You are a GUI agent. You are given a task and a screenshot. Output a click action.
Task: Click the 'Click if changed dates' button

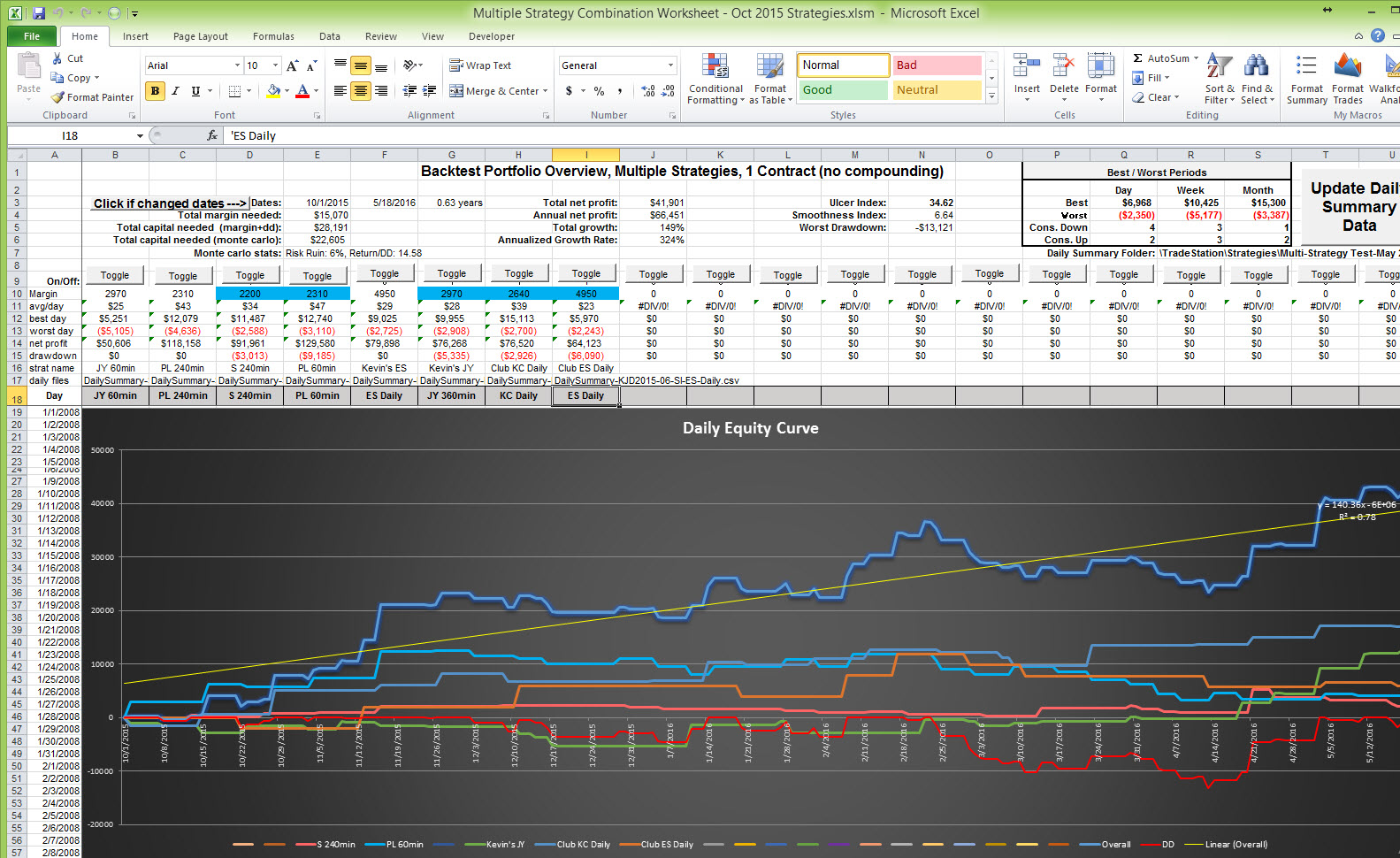pos(170,203)
